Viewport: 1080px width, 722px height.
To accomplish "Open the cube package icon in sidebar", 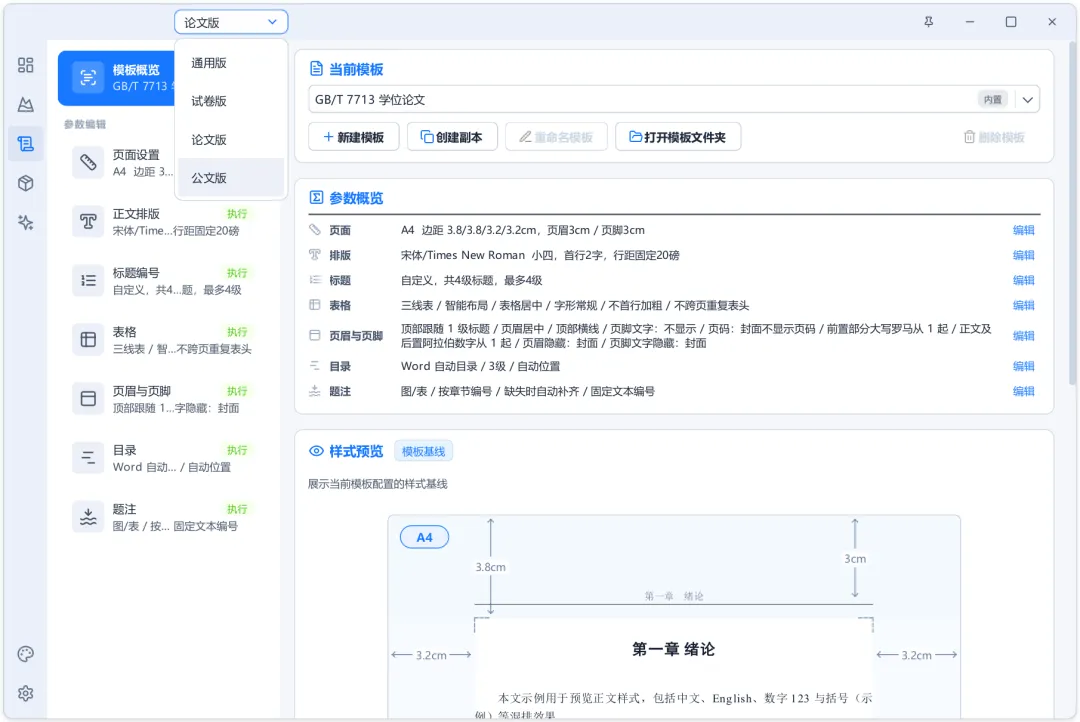I will pos(25,183).
